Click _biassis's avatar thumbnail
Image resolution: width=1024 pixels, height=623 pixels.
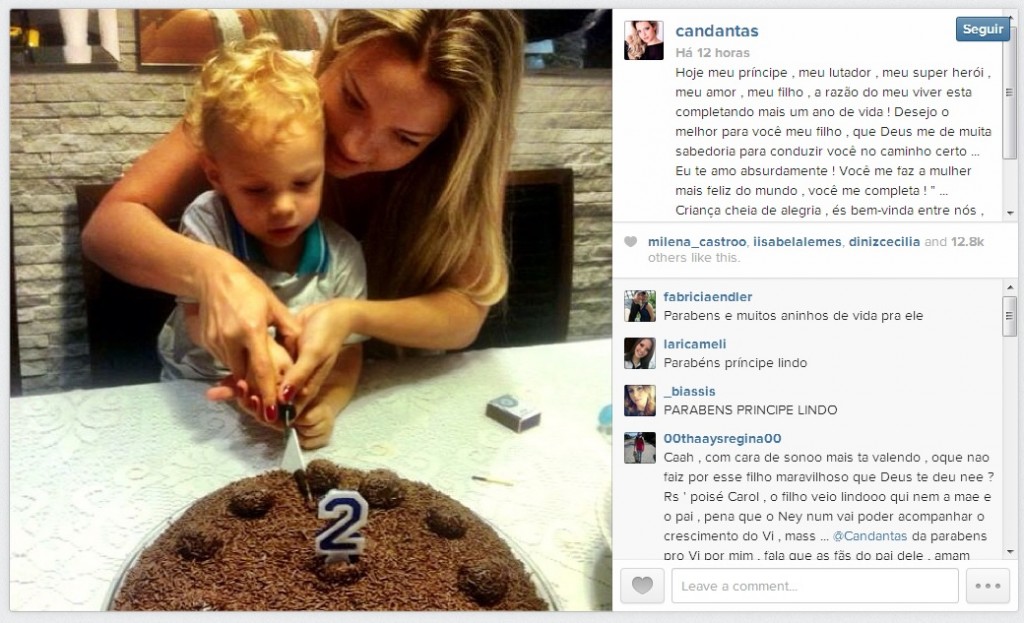pos(639,400)
